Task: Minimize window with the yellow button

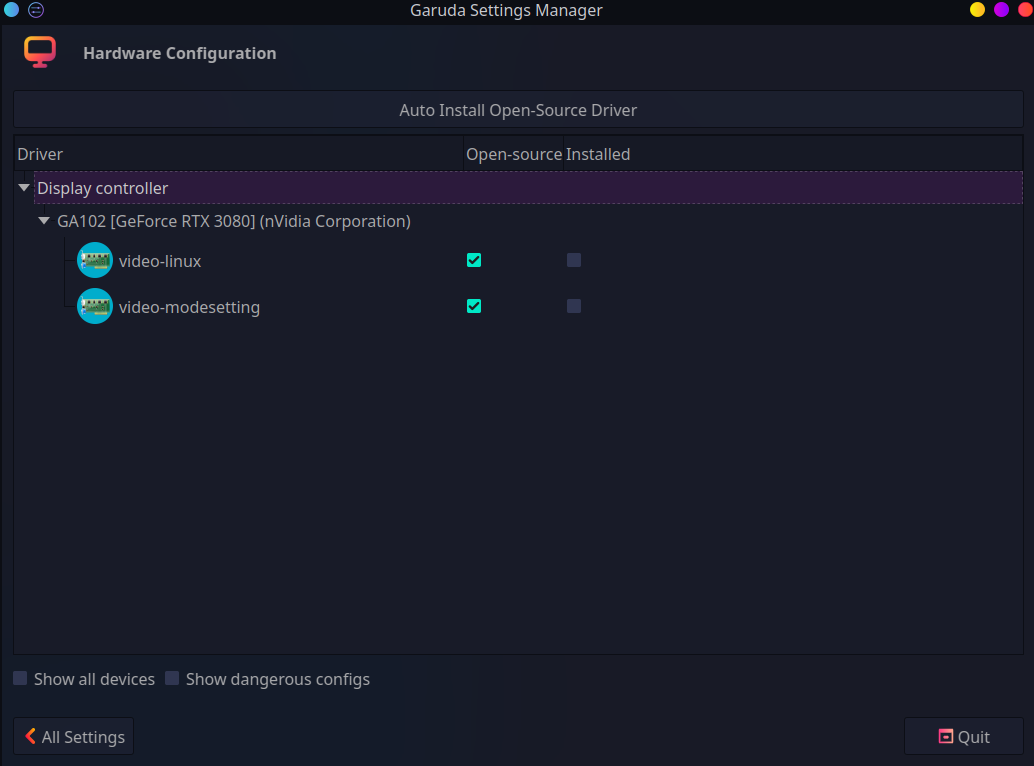Action: tap(977, 10)
